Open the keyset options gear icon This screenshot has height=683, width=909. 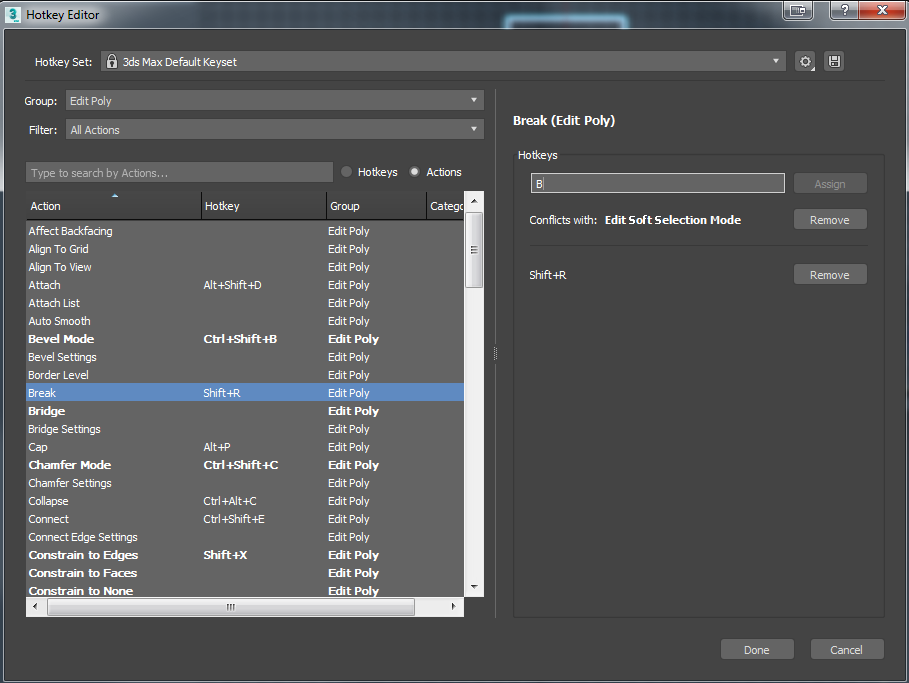pos(805,61)
